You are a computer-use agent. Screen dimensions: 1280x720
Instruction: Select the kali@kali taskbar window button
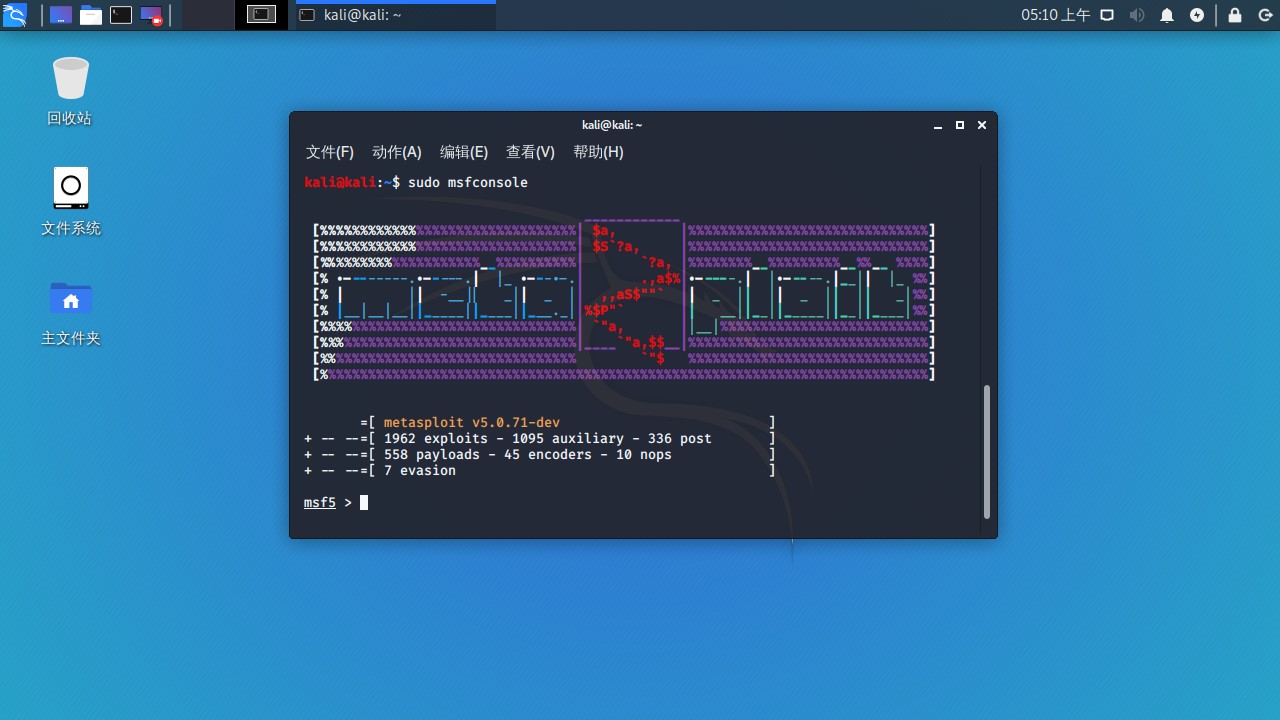[x=396, y=15]
